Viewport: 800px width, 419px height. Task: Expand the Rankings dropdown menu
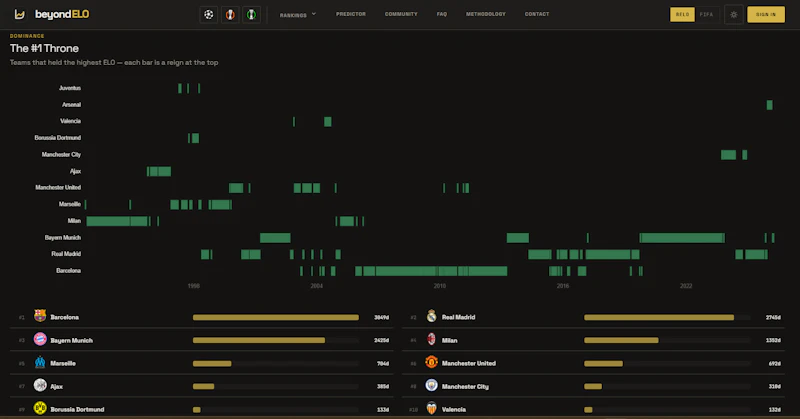click(x=298, y=15)
